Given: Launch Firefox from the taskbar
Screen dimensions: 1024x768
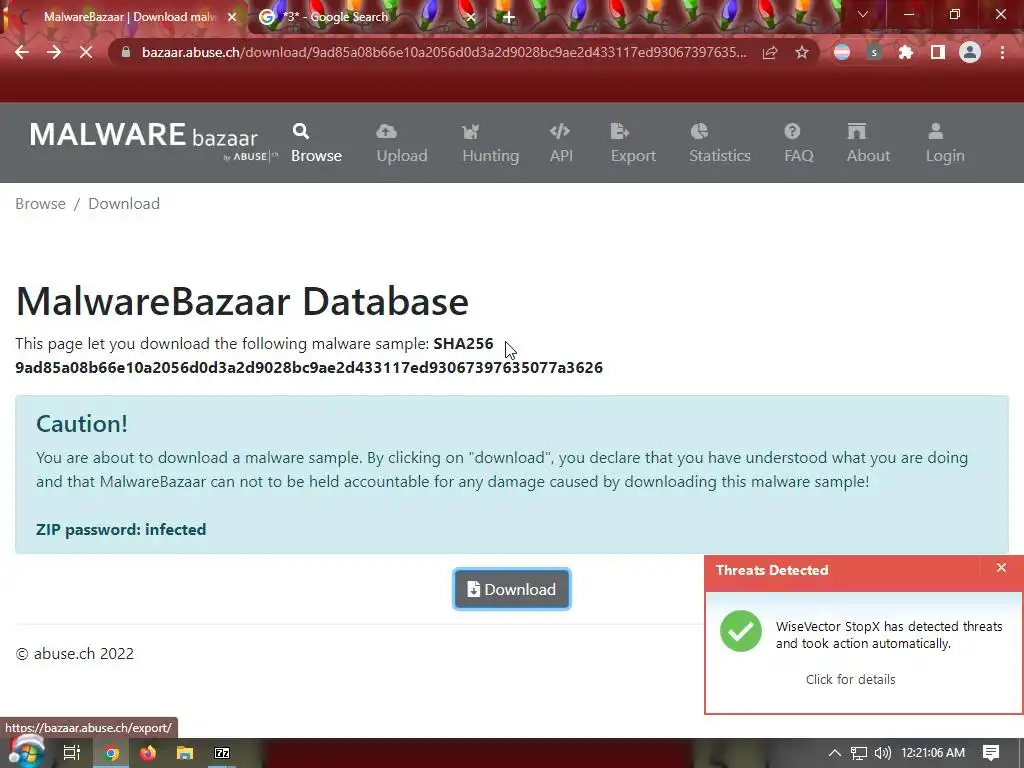Looking at the screenshot, I should point(148,753).
